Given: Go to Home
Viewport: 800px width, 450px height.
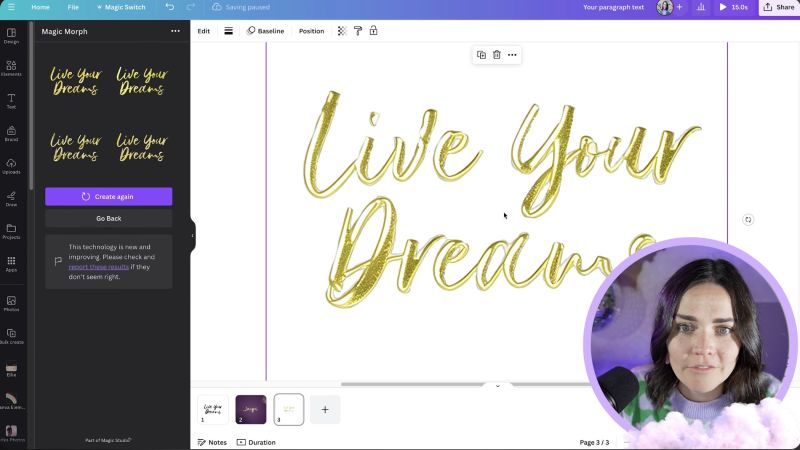Looking at the screenshot, I should (40, 7).
